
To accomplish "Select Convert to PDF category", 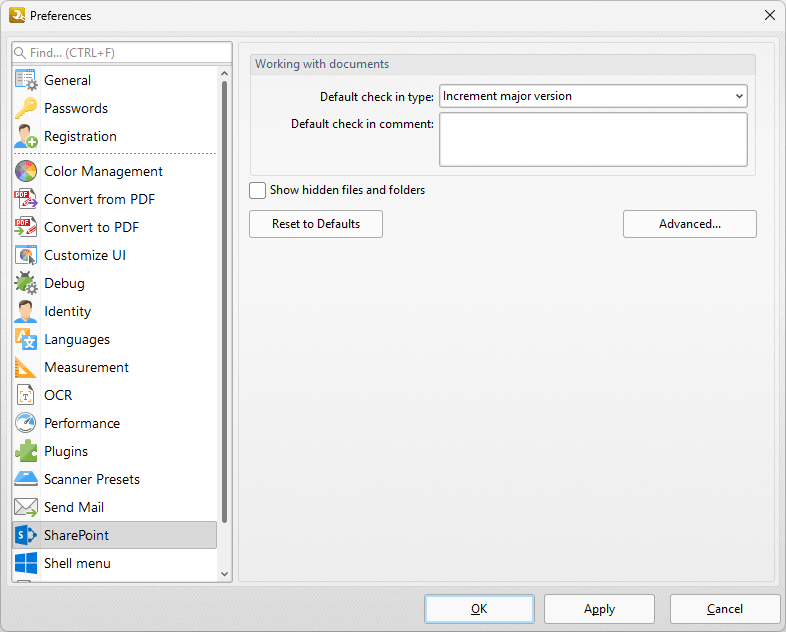I will coord(115,228).
